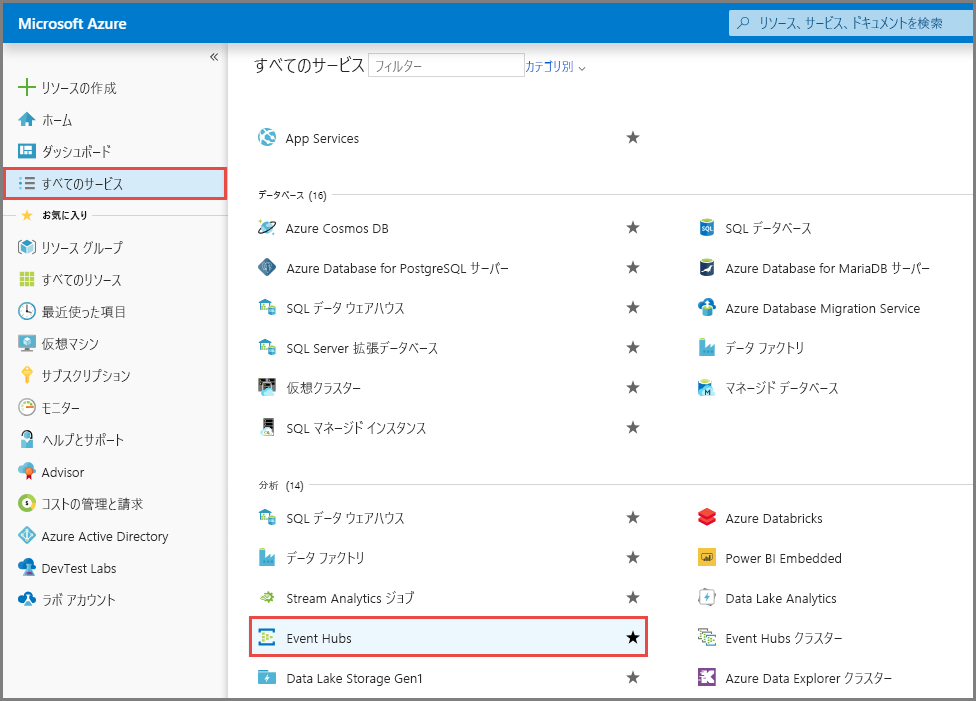This screenshot has width=976, height=701.
Task: Click SQL データ ウェアハウス icon in the 分析 section
Action: pyautogui.click(x=267, y=517)
